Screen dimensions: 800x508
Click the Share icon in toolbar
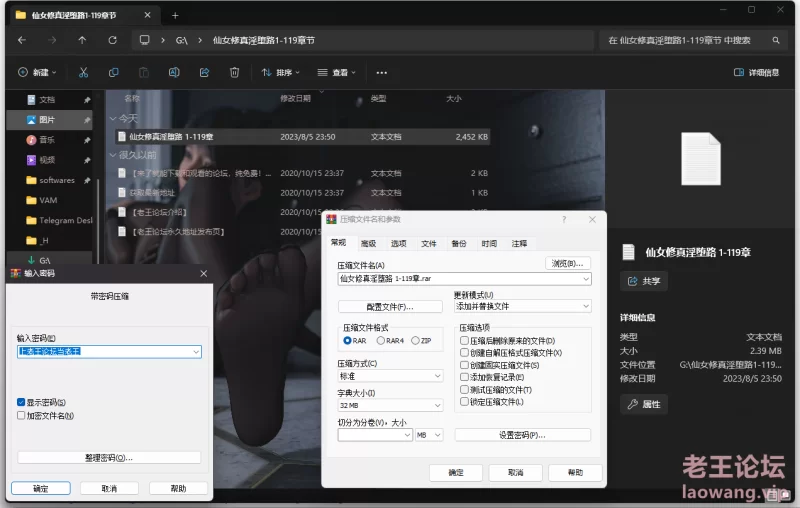[204, 72]
